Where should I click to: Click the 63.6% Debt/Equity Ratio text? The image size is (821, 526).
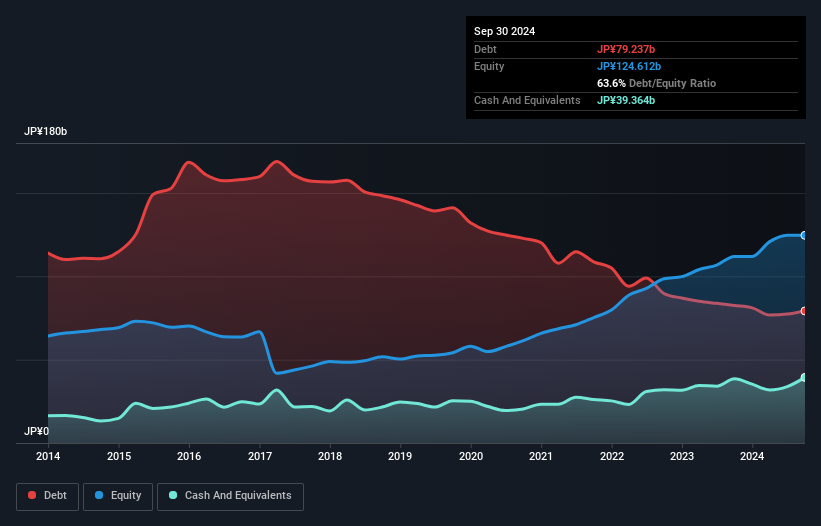(x=656, y=83)
